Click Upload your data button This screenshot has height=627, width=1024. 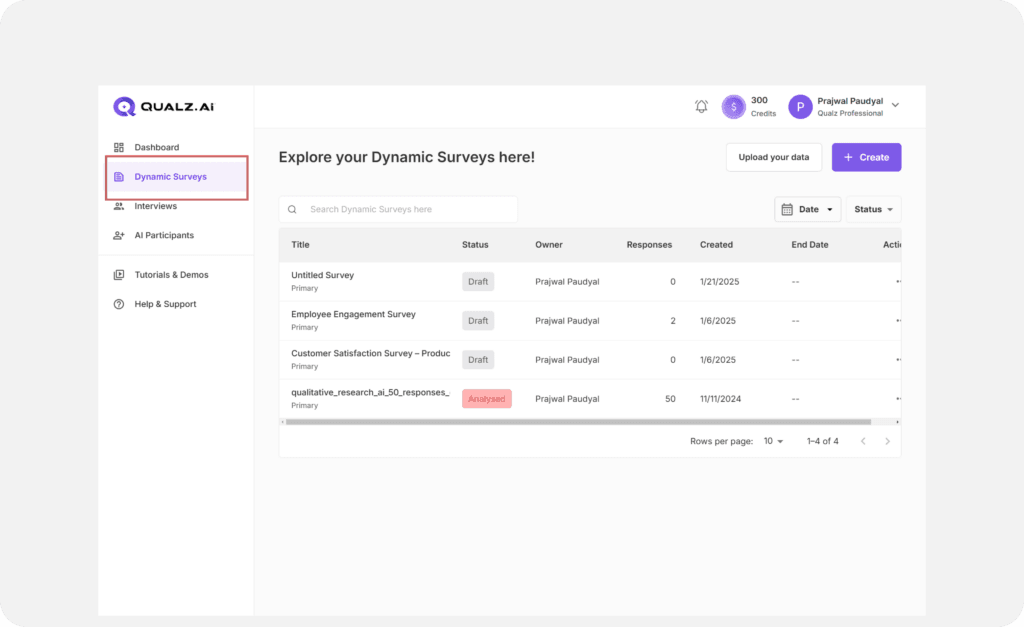click(x=773, y=157)
